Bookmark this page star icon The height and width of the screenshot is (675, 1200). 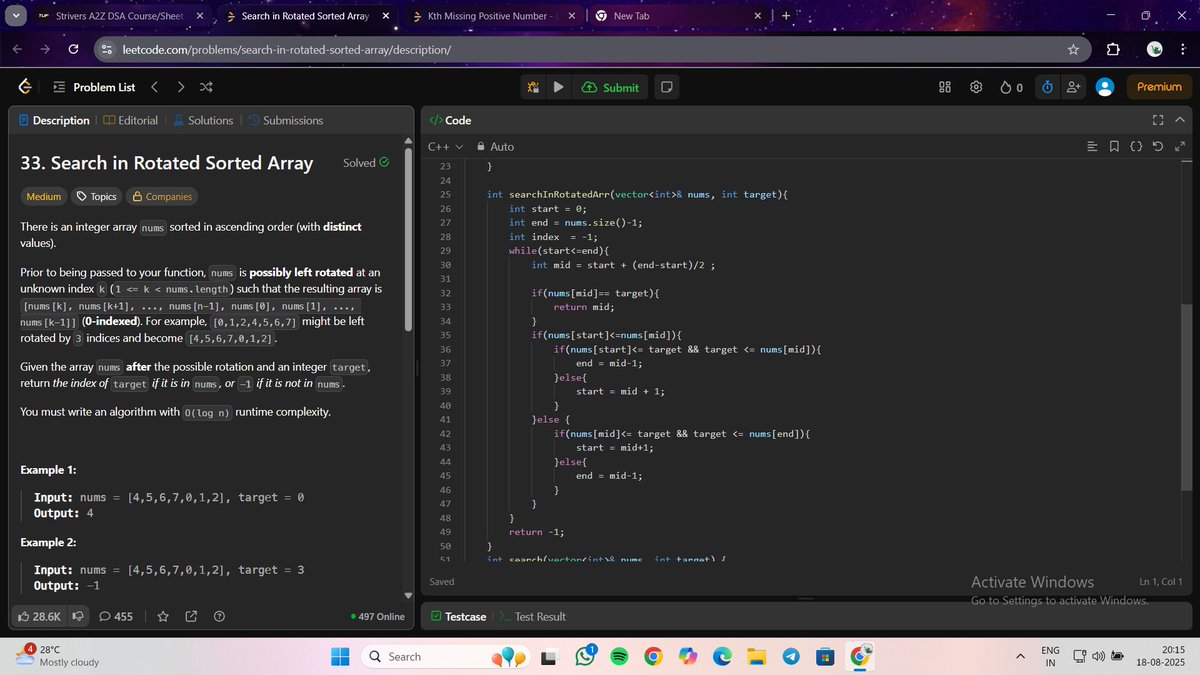point(1072,49)
